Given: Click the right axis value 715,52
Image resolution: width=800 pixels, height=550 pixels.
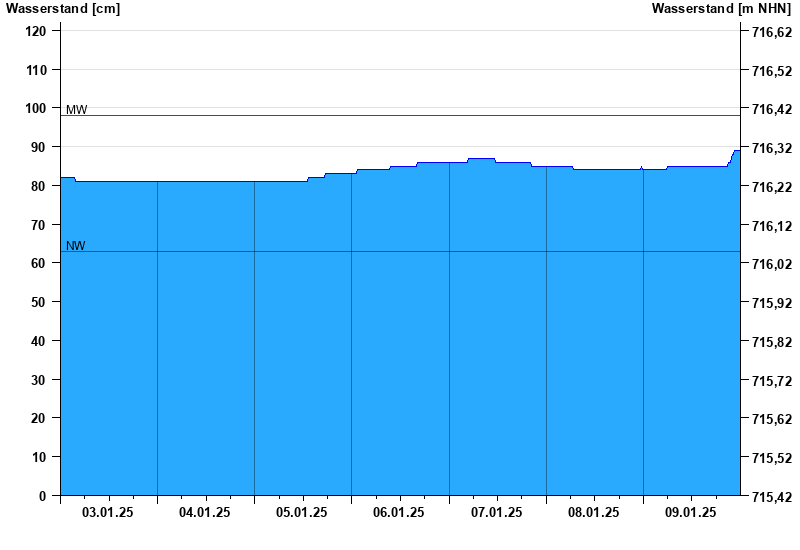Looking at the screenshot, I should pyautogui.click(x=772, y=458).
